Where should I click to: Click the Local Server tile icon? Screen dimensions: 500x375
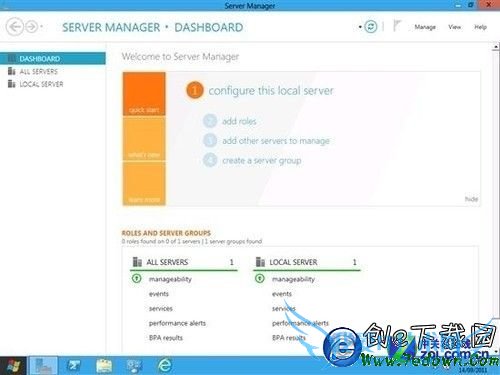260,262
